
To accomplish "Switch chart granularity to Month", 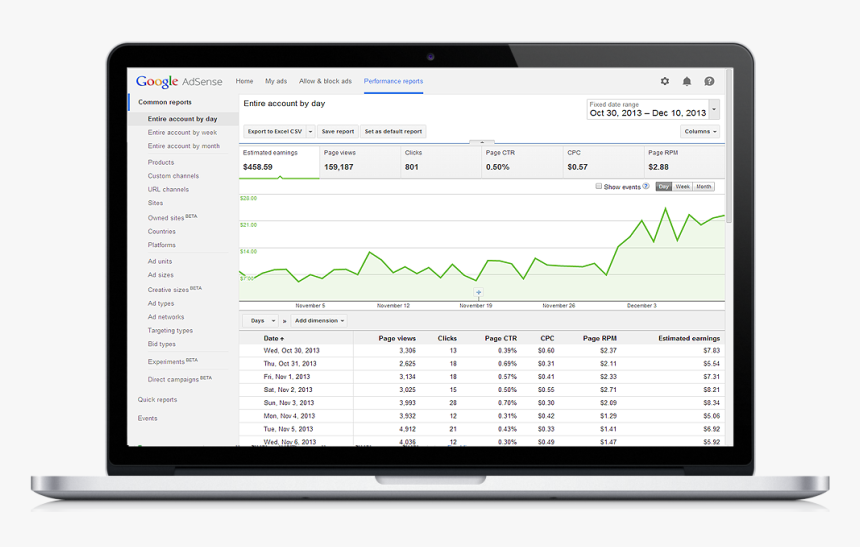I will pos(704,187).
